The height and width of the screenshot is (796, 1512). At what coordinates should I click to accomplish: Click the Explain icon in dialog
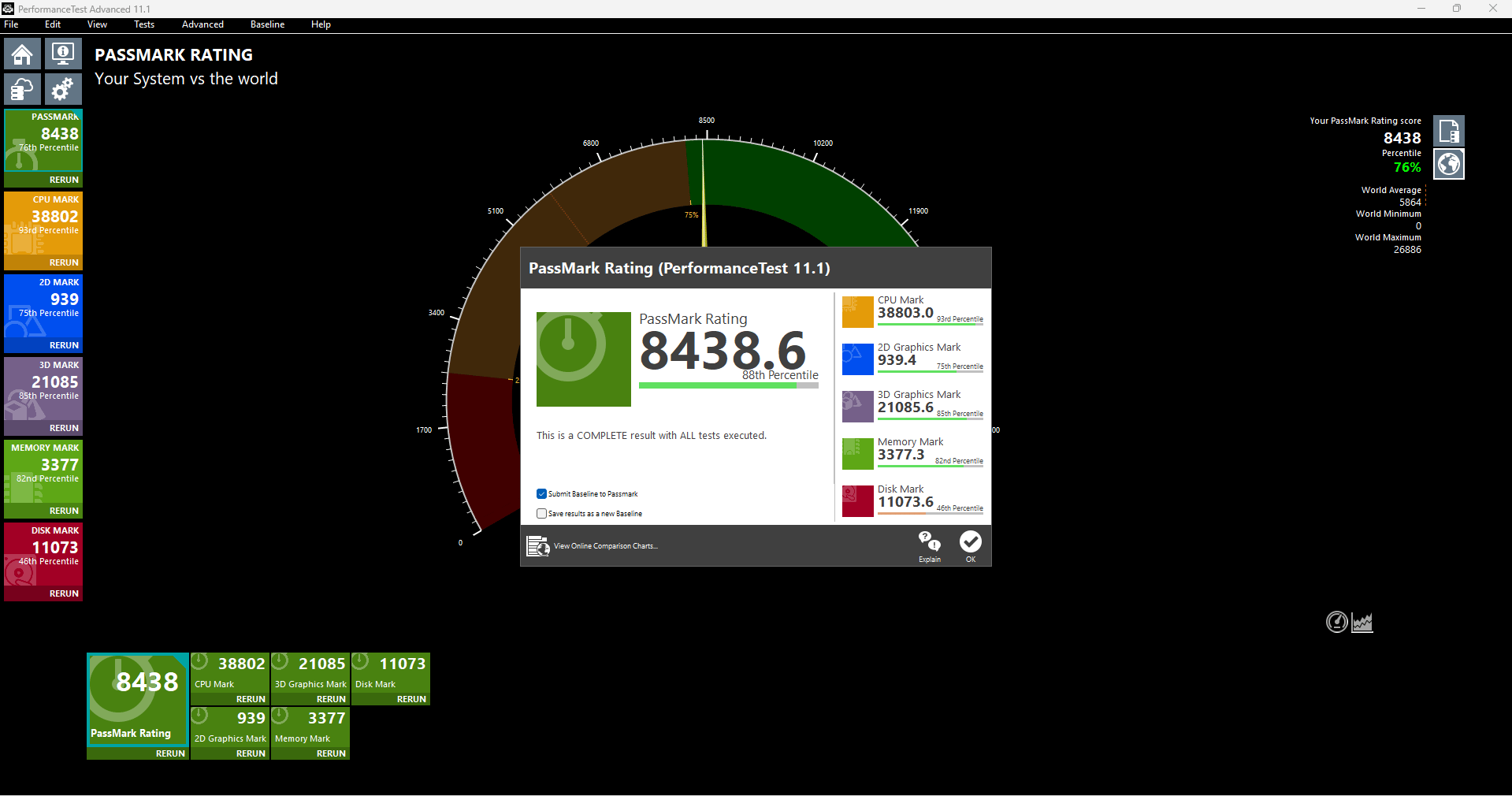click(x=930, y=545)
